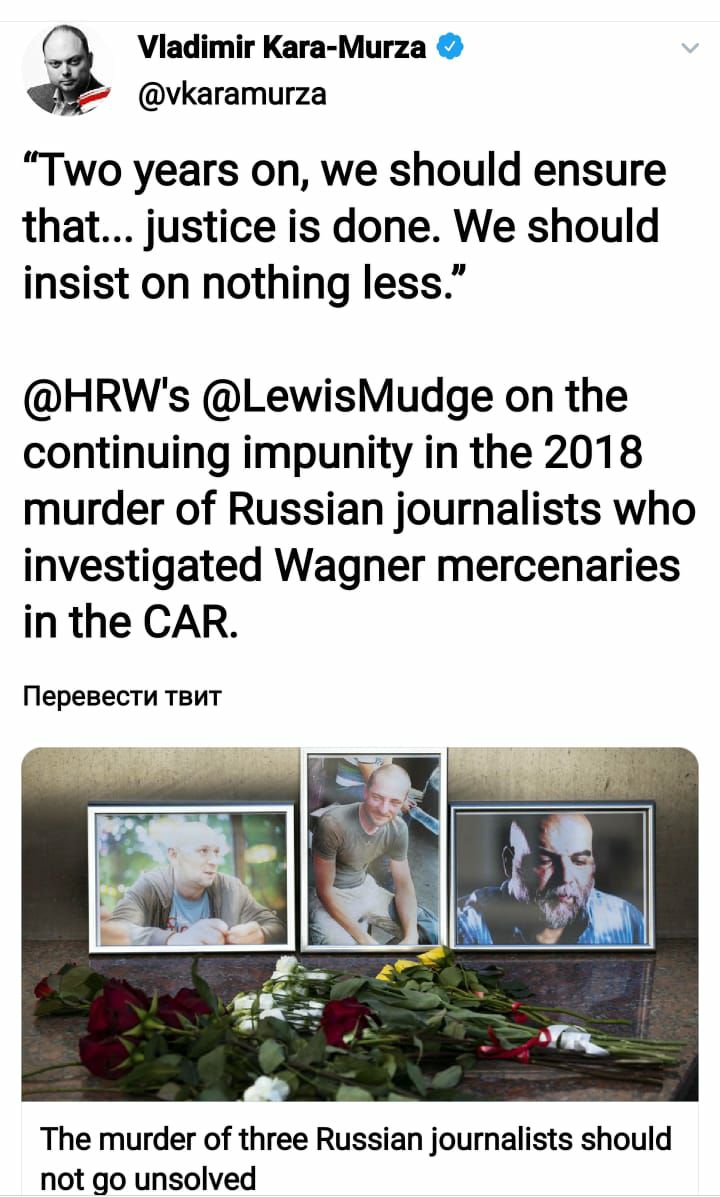
Task: Open the @HRW mention
Action: (105, 398)
